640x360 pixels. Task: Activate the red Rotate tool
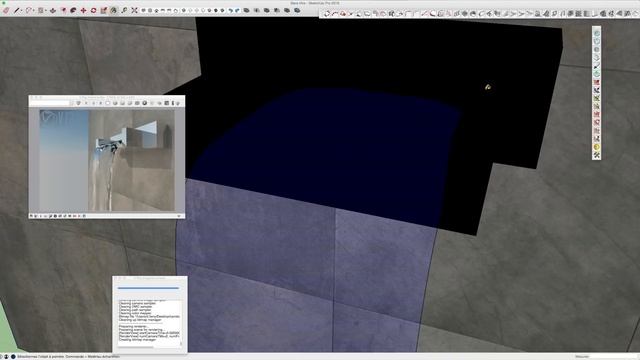click(x=93, y=10)
